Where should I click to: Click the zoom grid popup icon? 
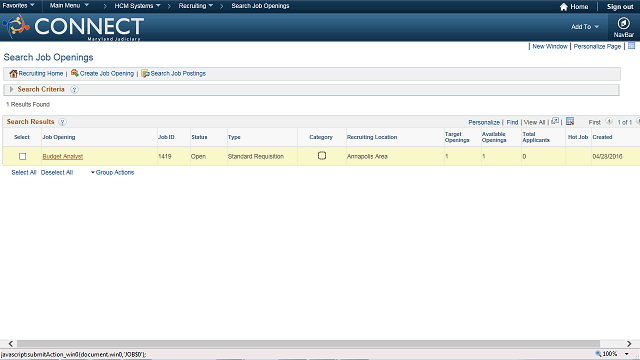click(x=555, y=121)
